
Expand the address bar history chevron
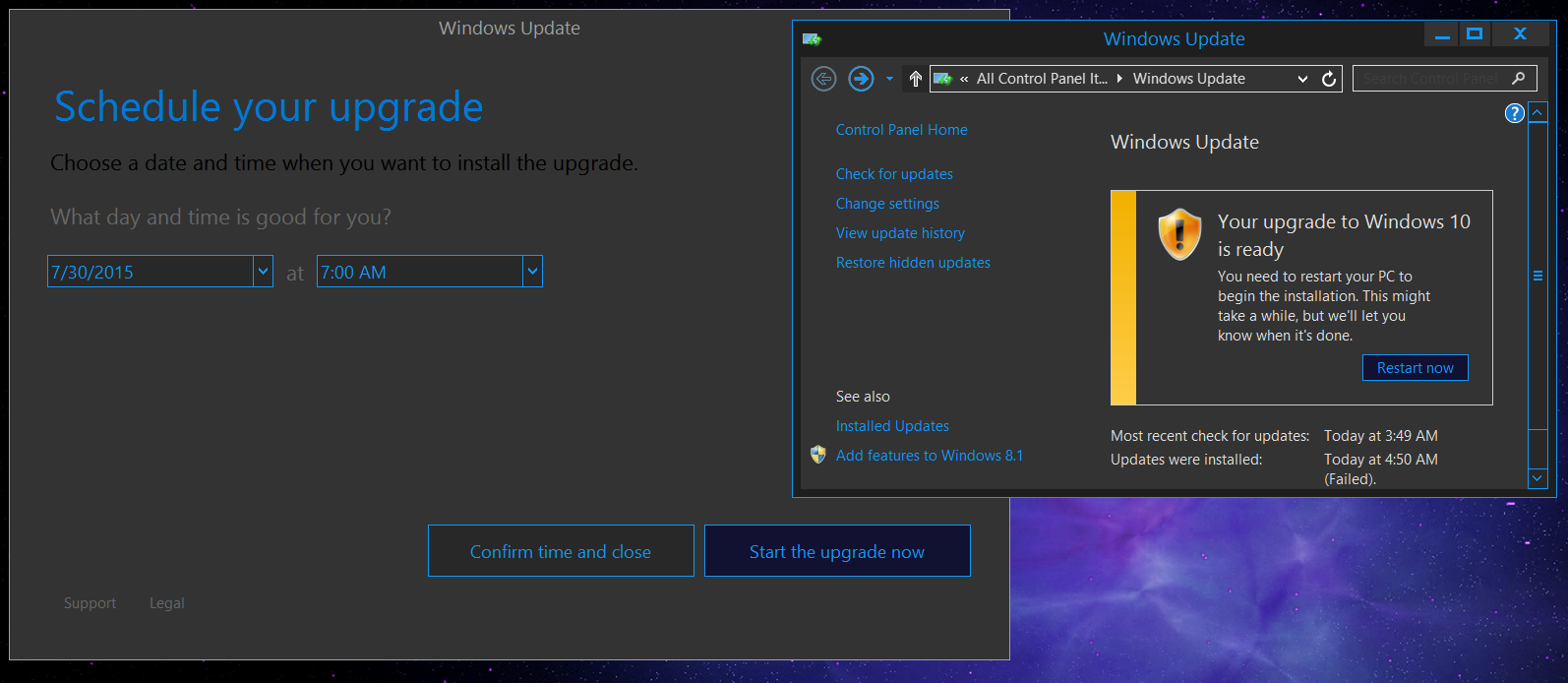tap(1302, 79)
